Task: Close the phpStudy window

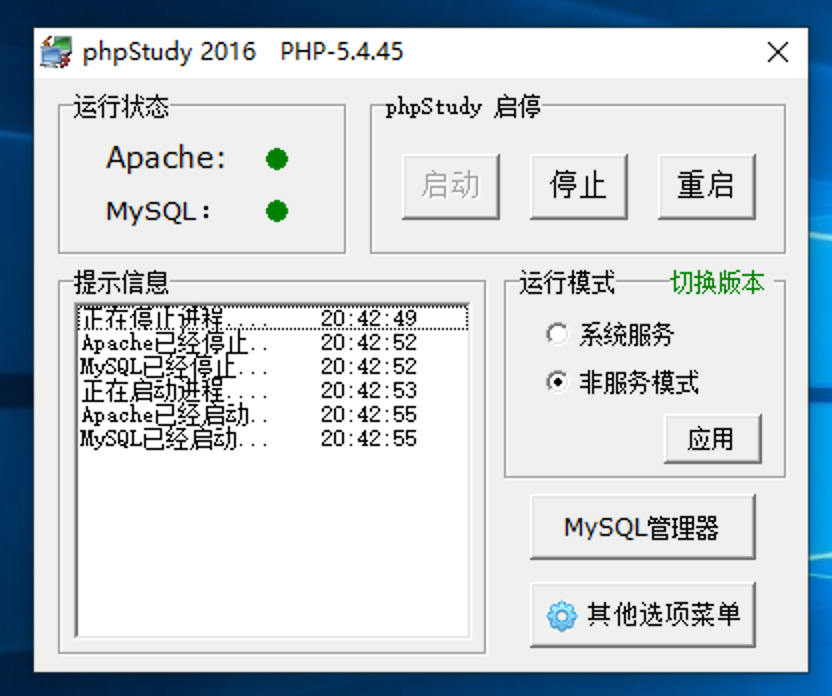Action: pos(778,52)
